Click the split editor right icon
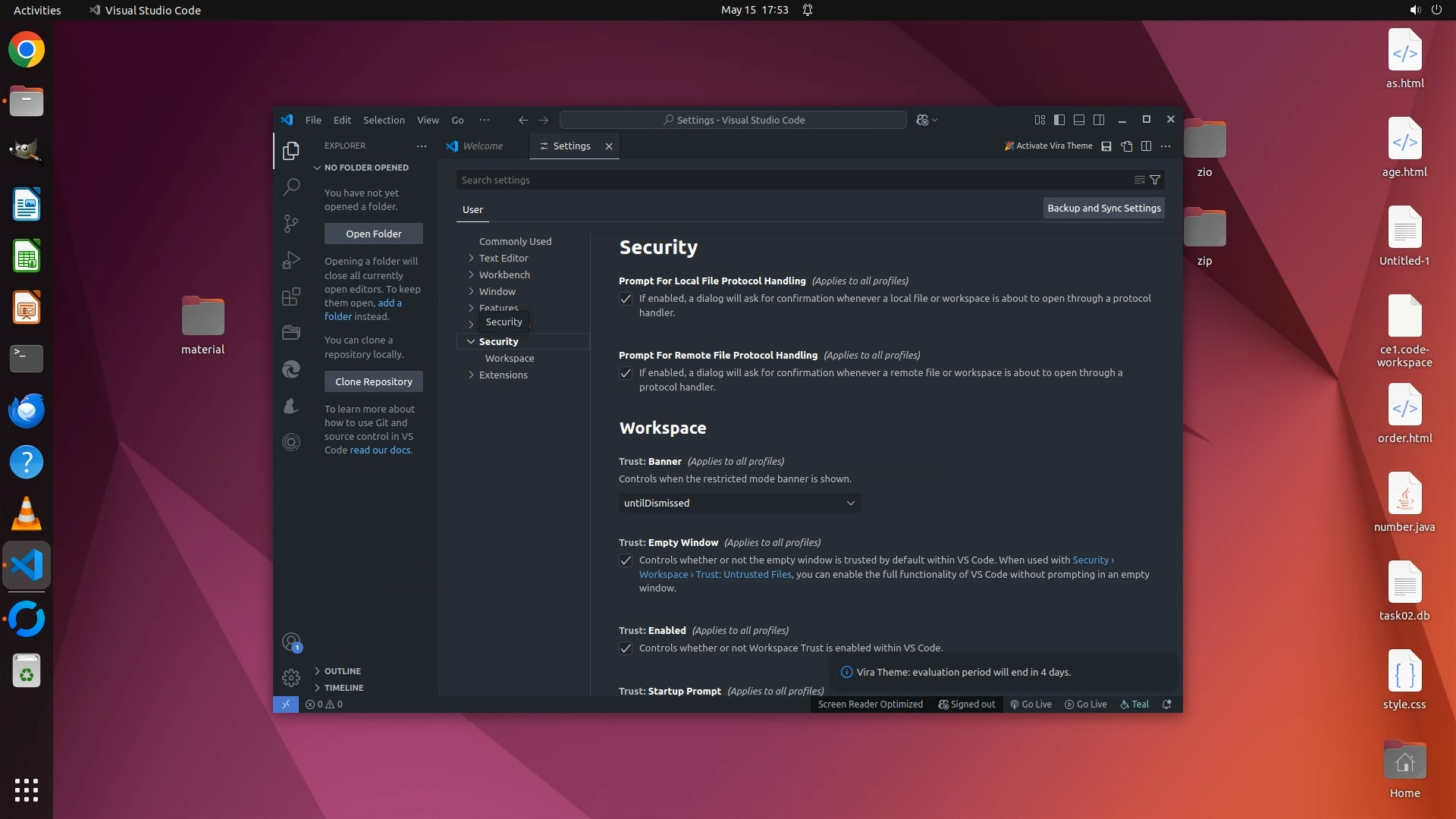 tap(1146, 146)
